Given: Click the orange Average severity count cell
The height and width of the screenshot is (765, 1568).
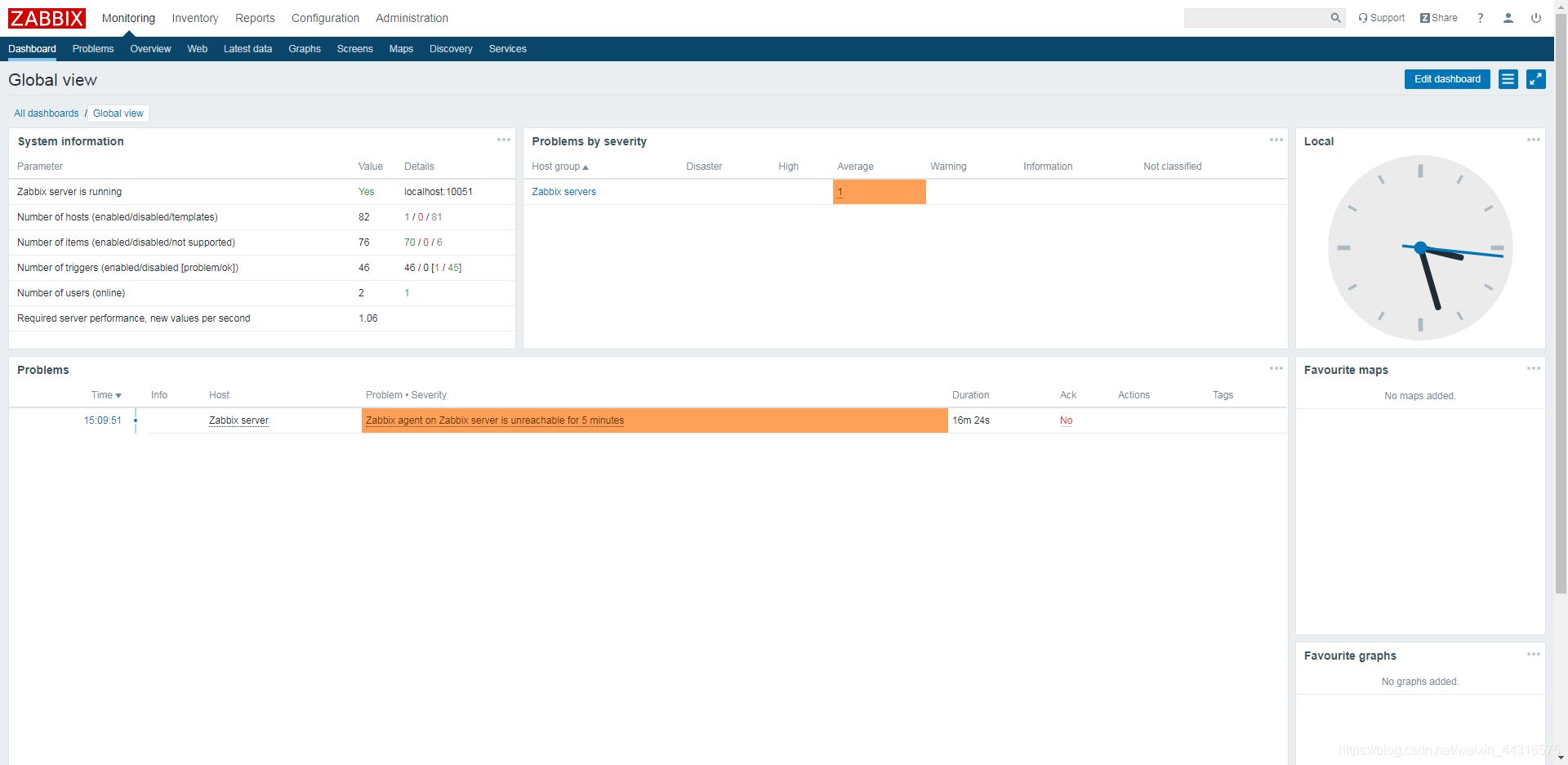Looking at the screenshot, I should tap(879, 192).
